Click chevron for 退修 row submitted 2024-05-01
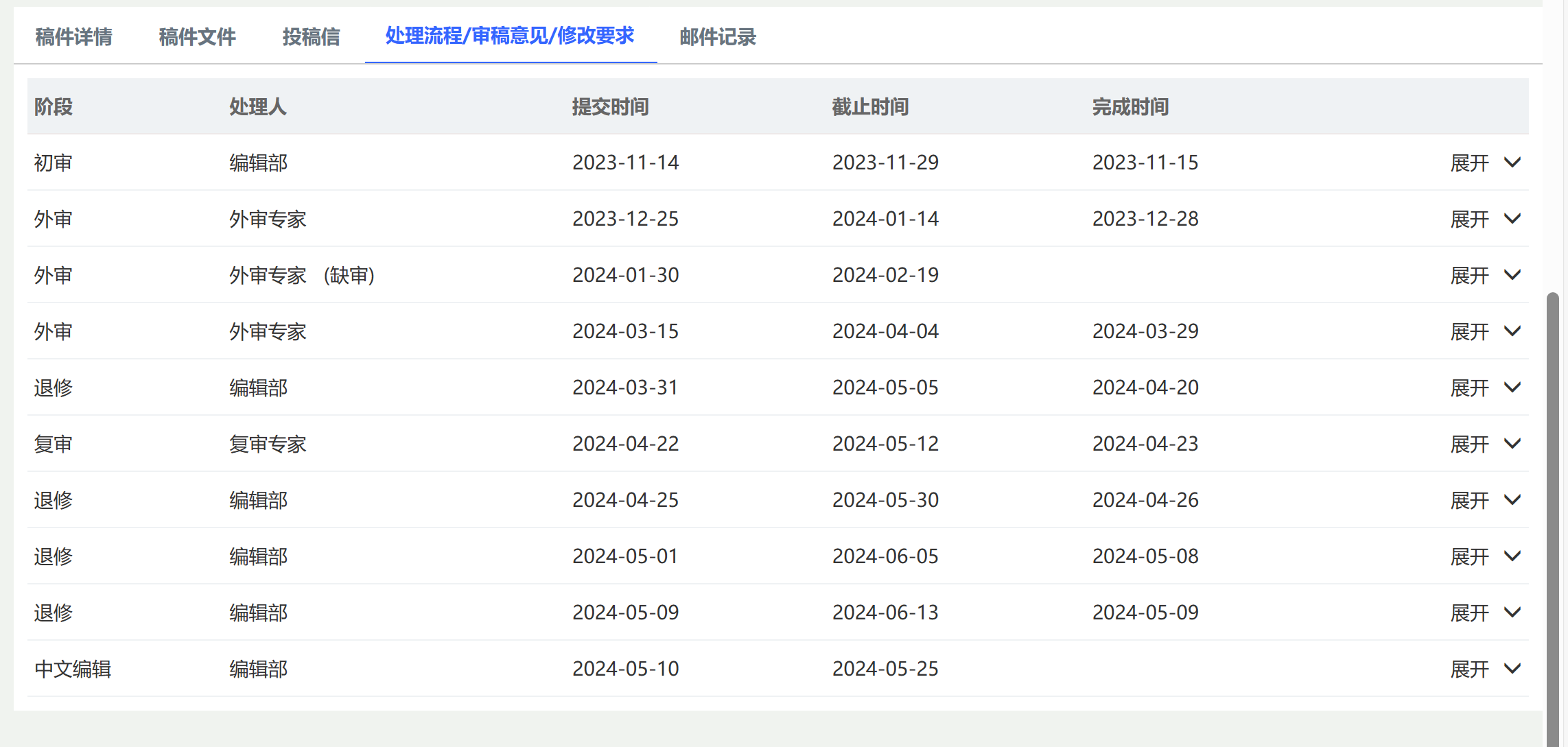The image size is (1568, 747). (1512, 556)
